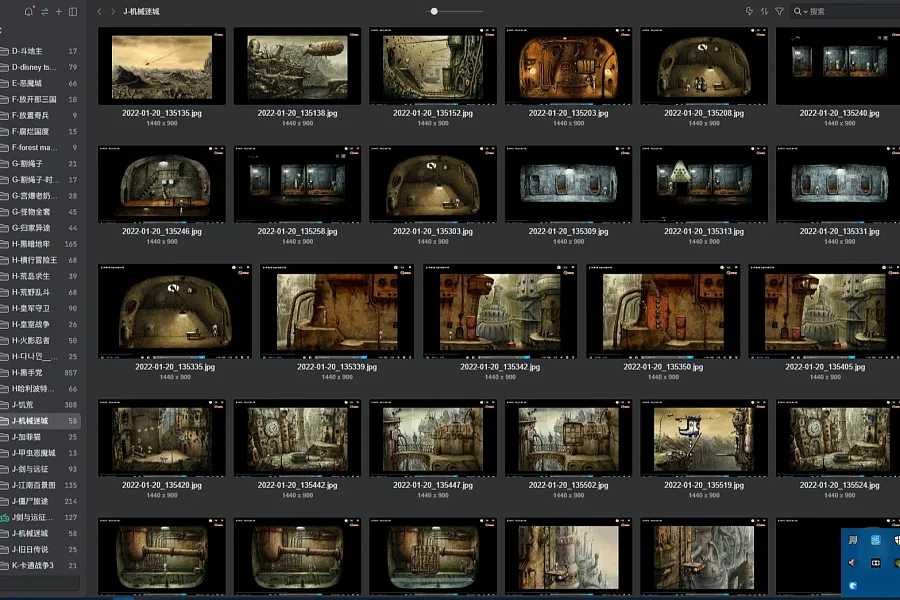
Task: Click the switch library arrows icon
Action: [44, 11]
